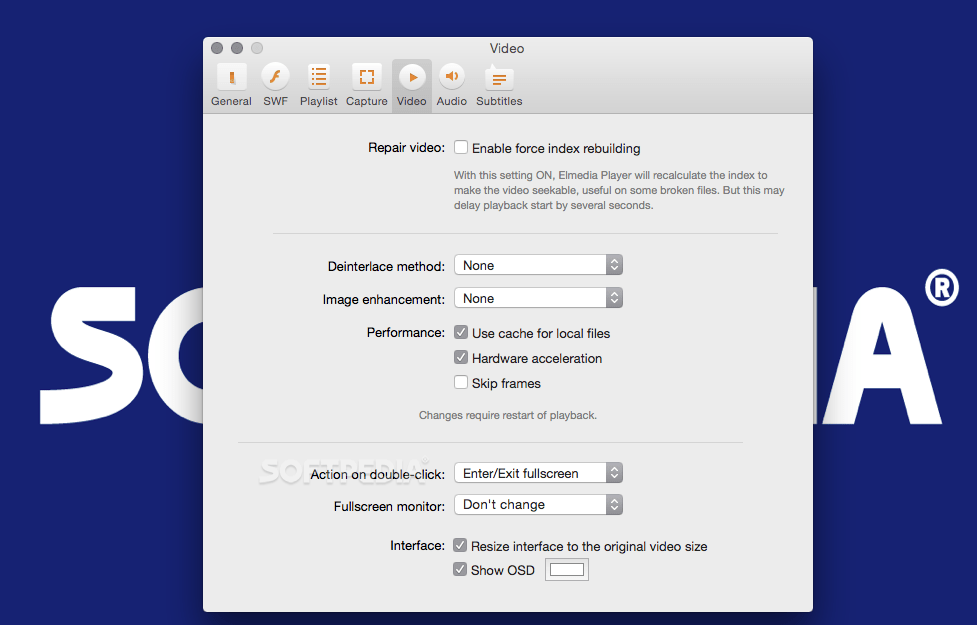Click the SWF lightning bolt icon

point(275,77)
